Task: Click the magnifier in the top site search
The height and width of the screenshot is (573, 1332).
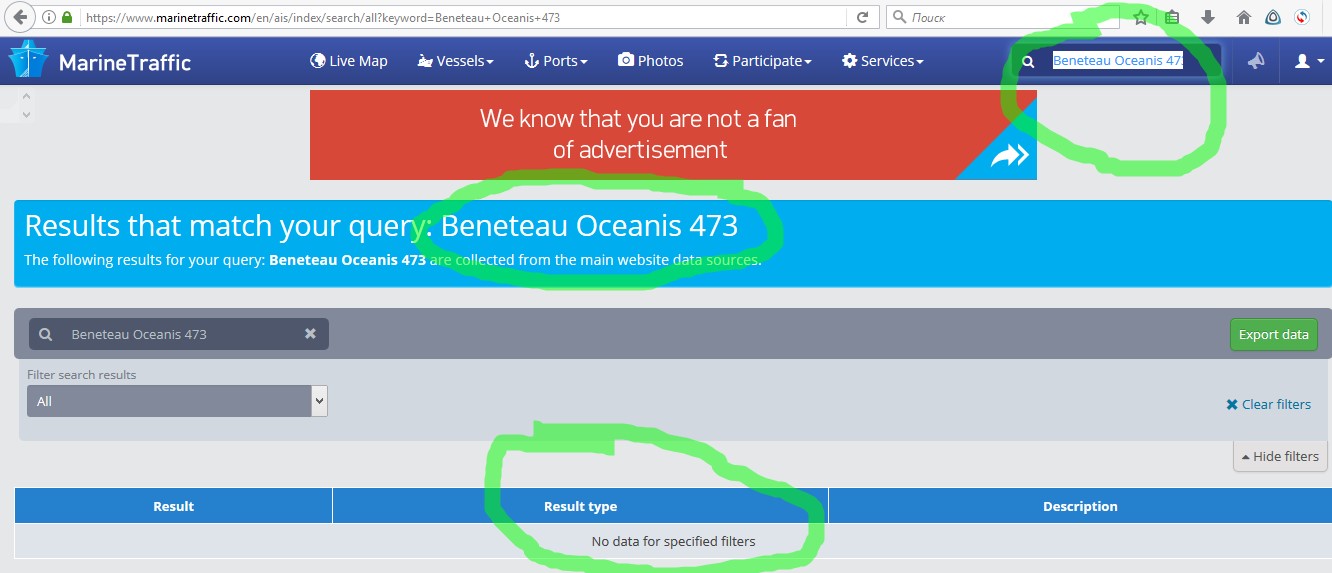Action: (x=1028, y=61)
